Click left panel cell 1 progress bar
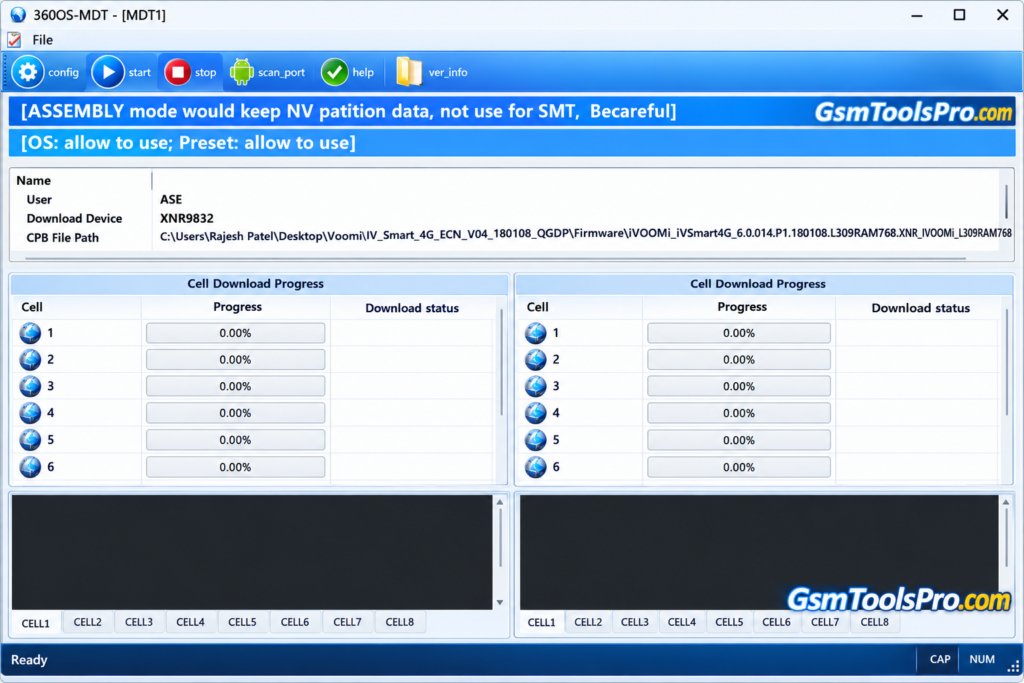Image resolution: width=1024 pixels, height=683 pixels. [x=236, y=333]
